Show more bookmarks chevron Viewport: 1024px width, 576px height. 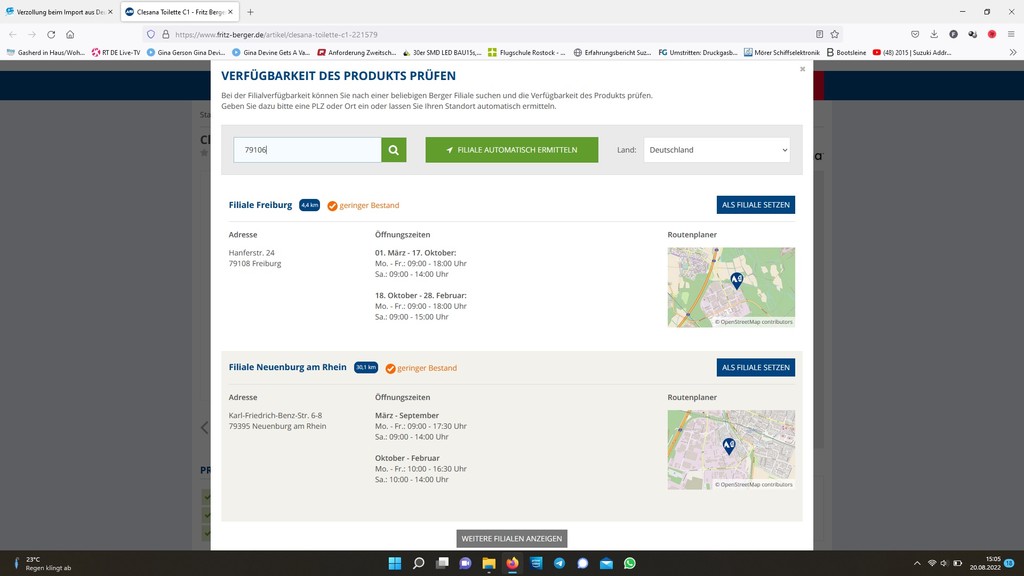coord(1013,52)
